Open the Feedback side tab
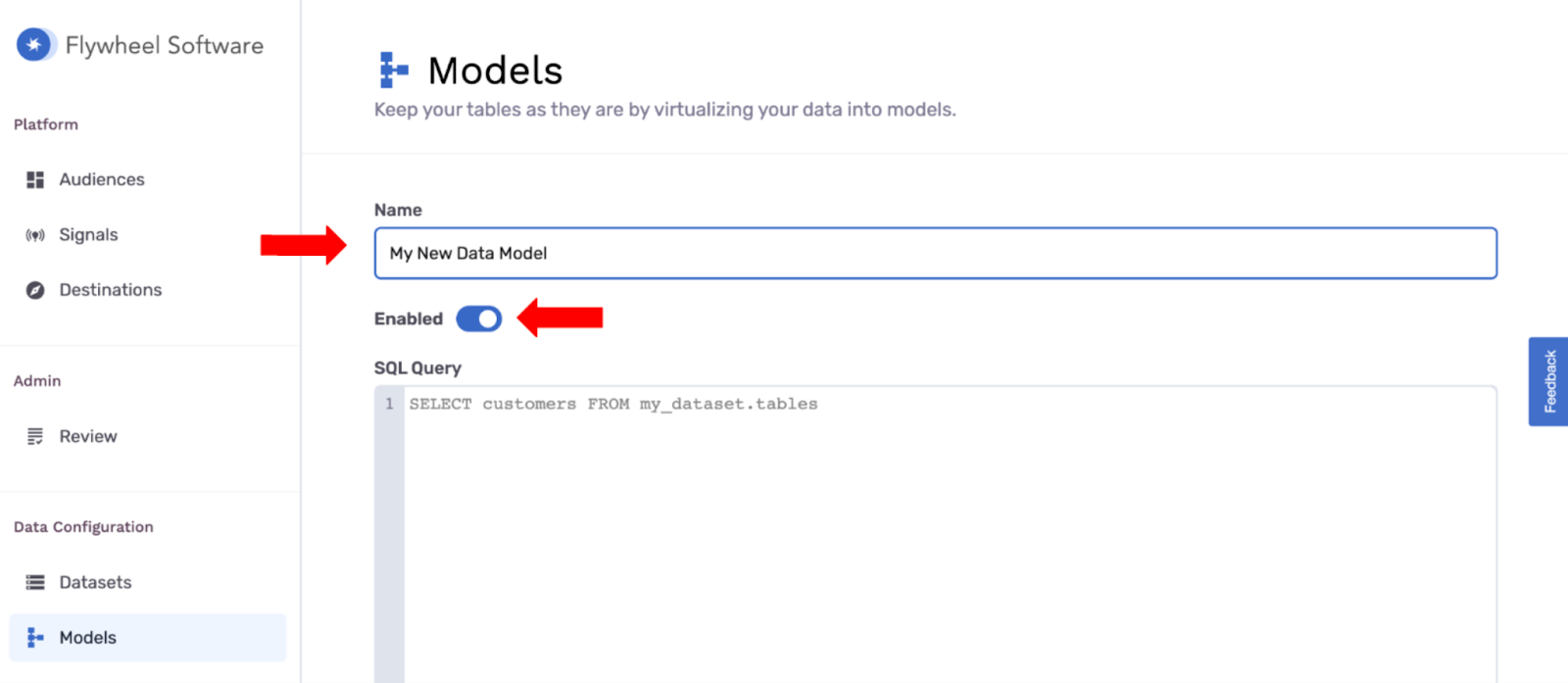Viewport: 1568px width, 683px height. (x=1548, y=382)
